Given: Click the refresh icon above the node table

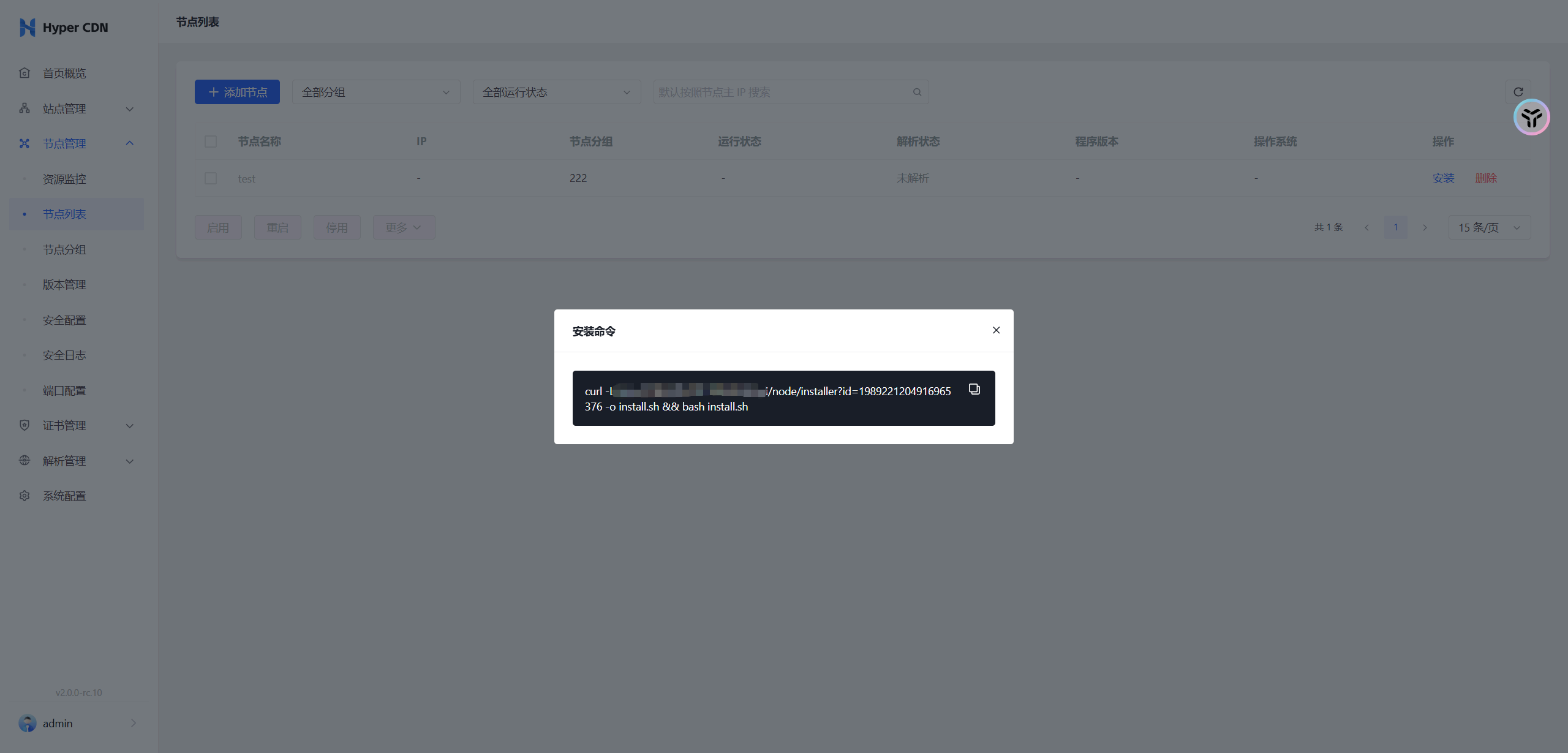Looking at the screenshot, I should point(1518,92).
